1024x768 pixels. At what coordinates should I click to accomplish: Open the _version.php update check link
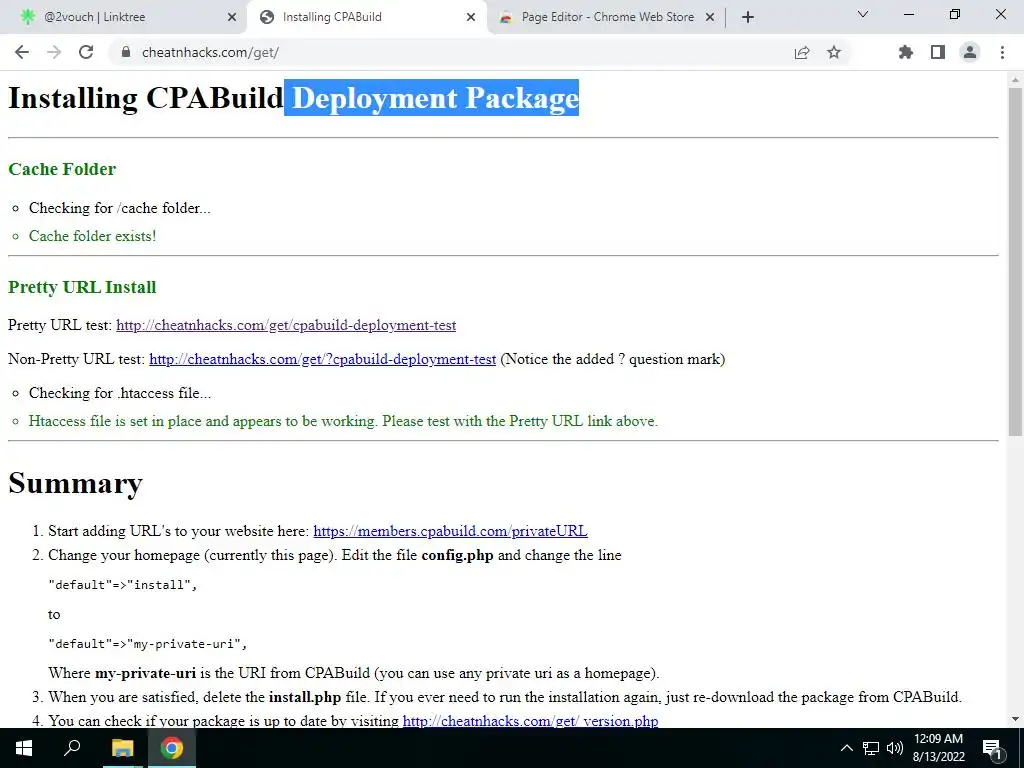point(530,720)
